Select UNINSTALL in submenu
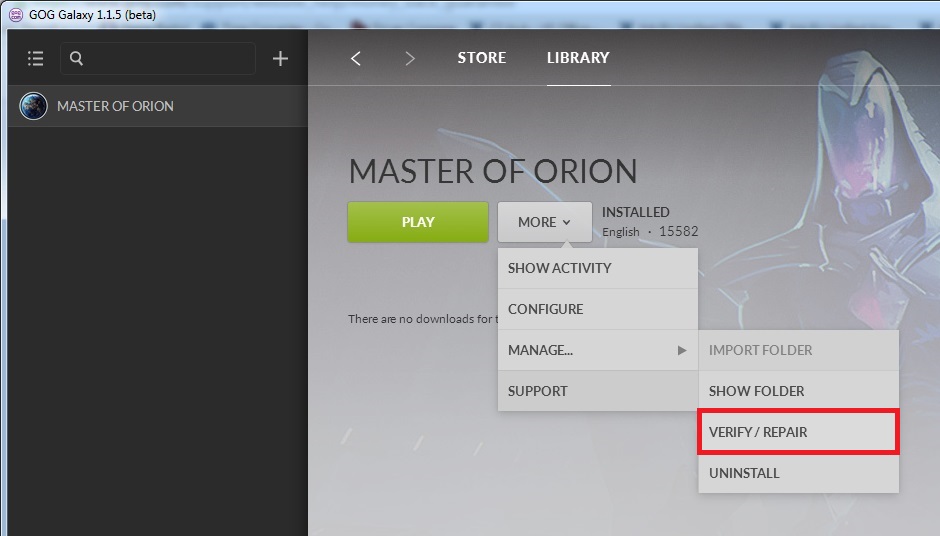 [798, 473]
